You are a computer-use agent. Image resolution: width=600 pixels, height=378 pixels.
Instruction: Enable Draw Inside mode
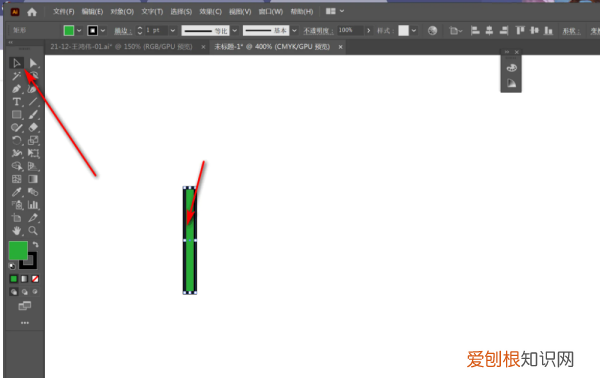pos(35,292)
